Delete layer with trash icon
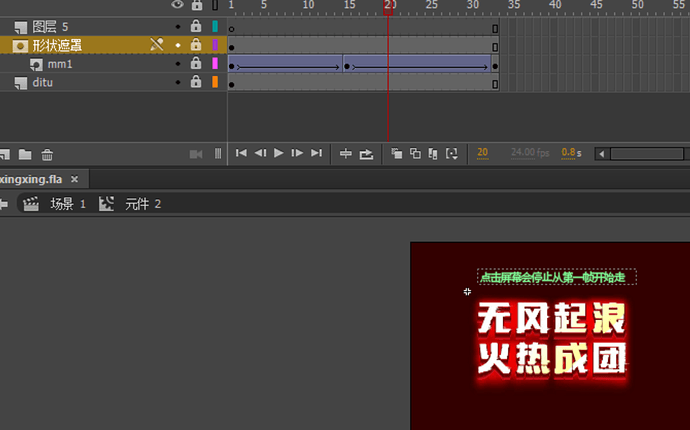Viewport: 690px width, 430px height. (x=47, y=155)
